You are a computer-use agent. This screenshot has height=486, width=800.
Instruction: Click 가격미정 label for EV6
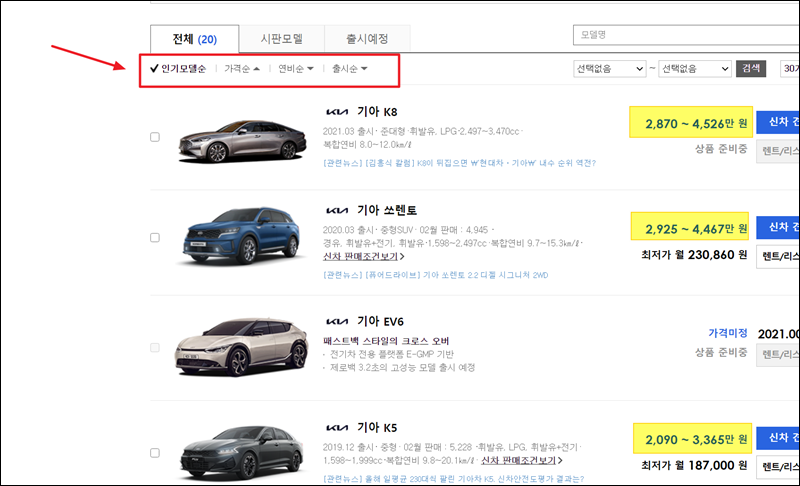point(728,333)
